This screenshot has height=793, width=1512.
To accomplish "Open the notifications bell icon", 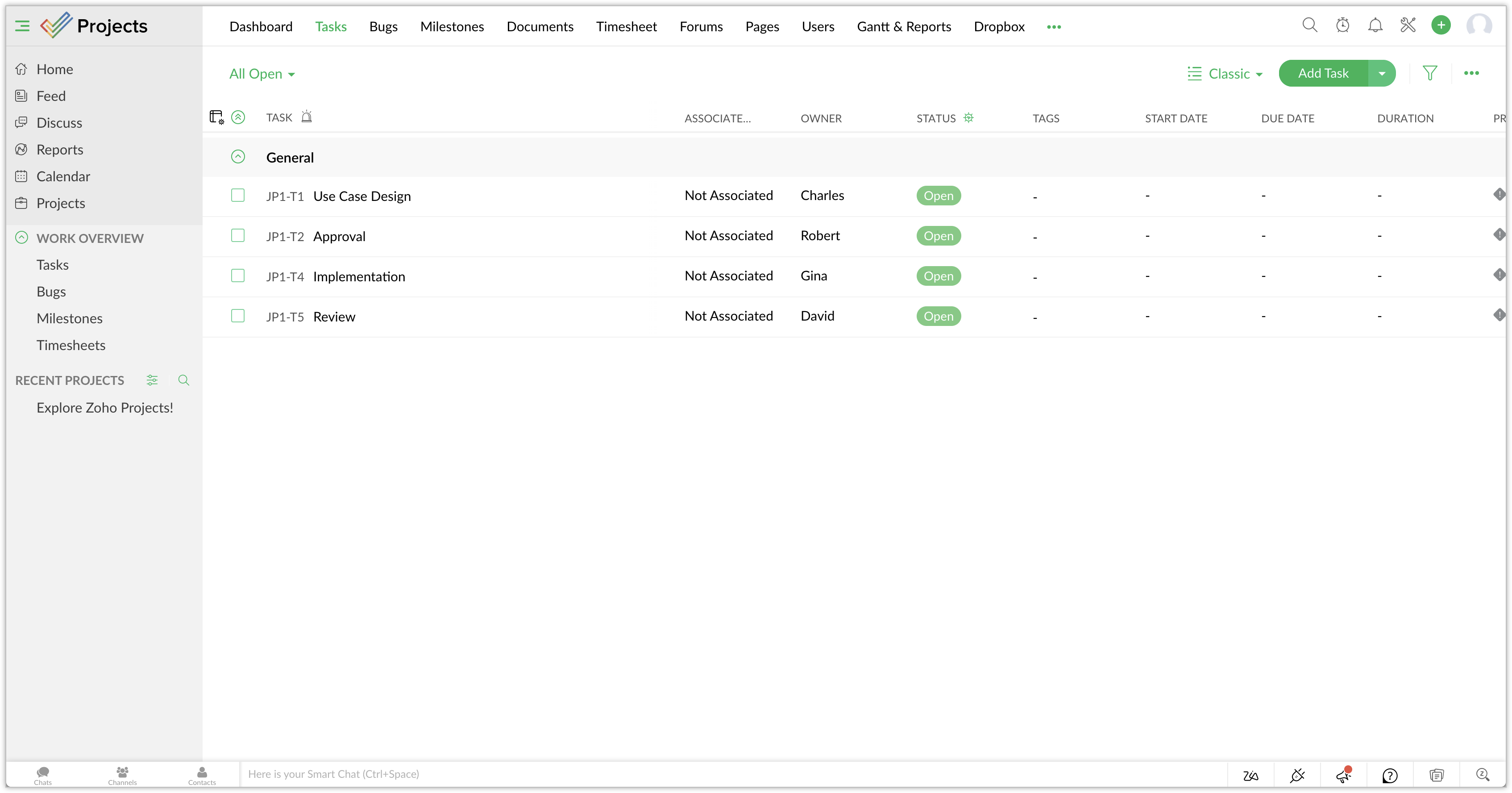I will point(1375,25).
